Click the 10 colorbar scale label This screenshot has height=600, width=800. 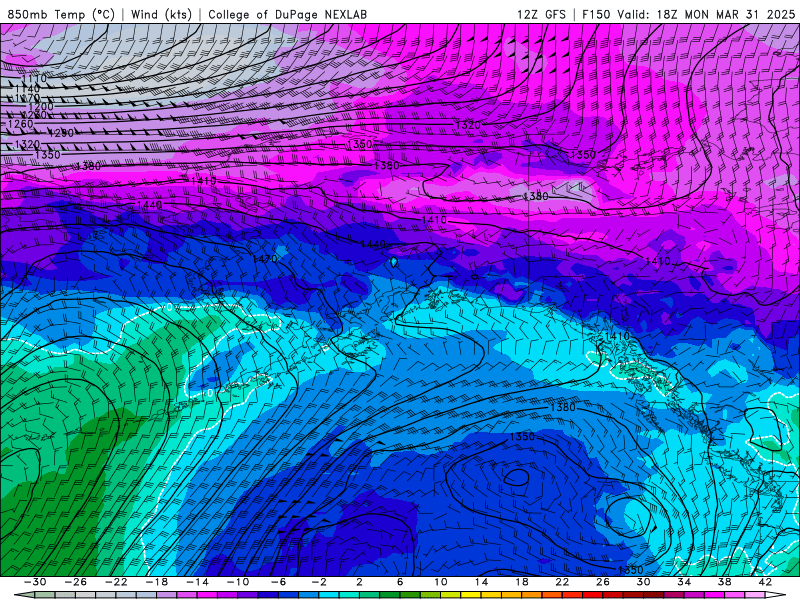[x=440, y=582]
